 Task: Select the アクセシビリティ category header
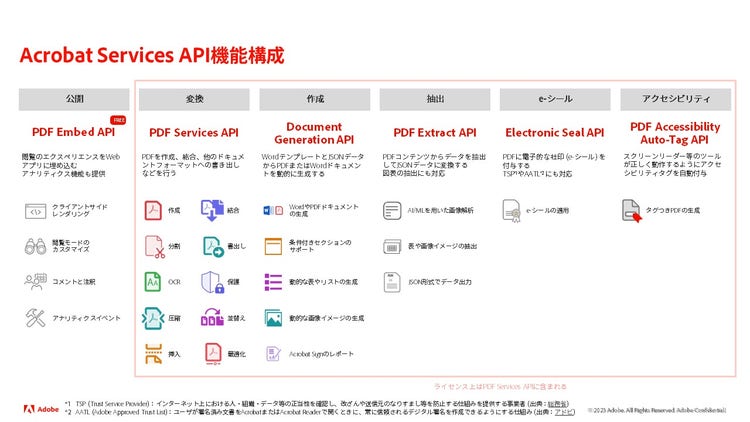click(675, 99)
